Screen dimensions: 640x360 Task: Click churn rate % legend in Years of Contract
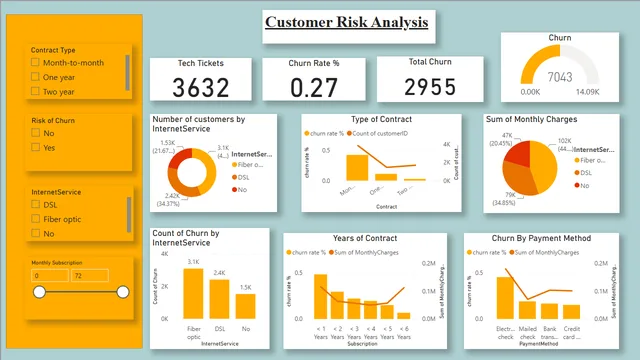306,253
